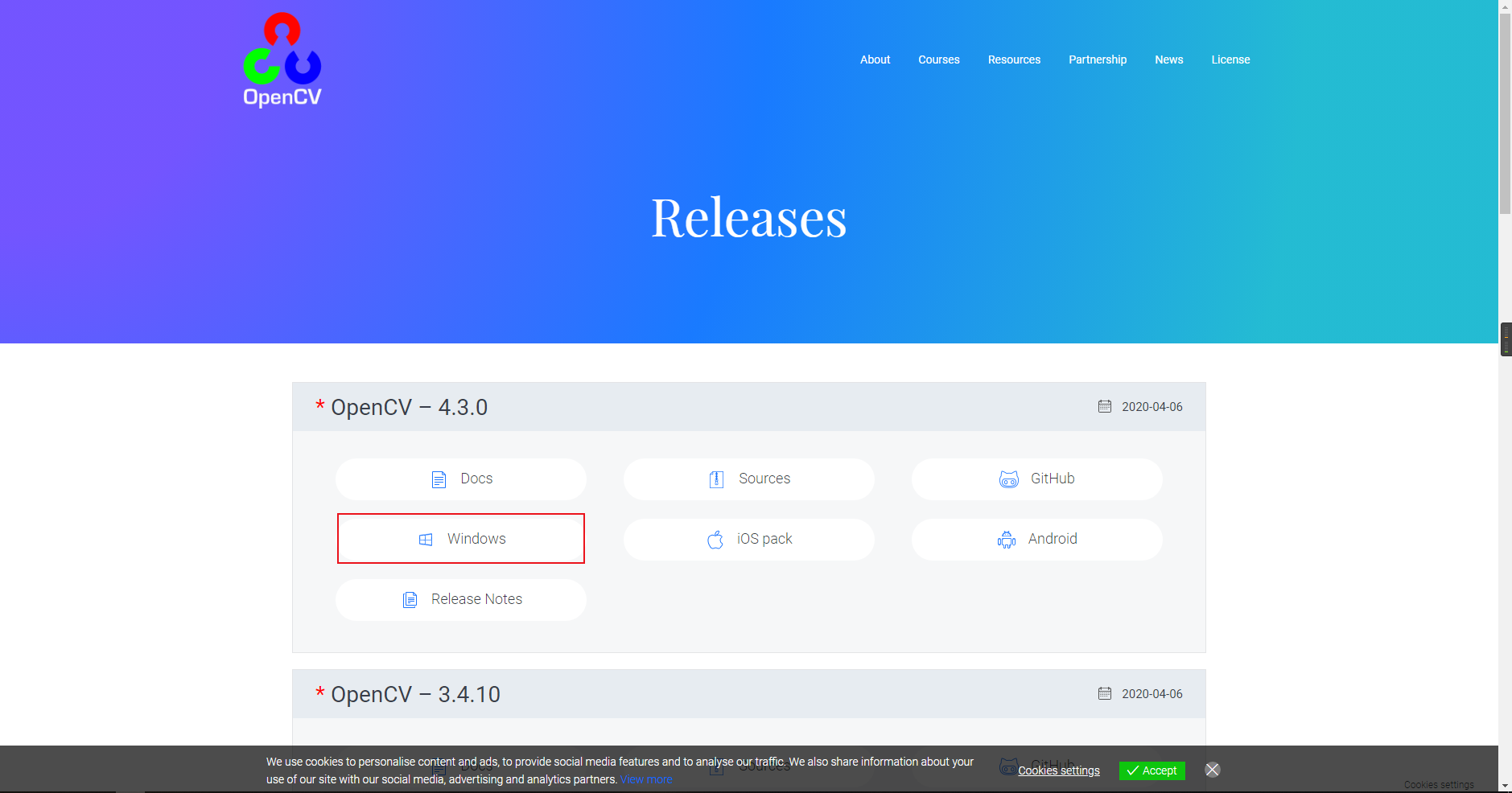Click the dark side tab at right edge
This screenshot has height=793, width=1512.
click(1506, 339)
